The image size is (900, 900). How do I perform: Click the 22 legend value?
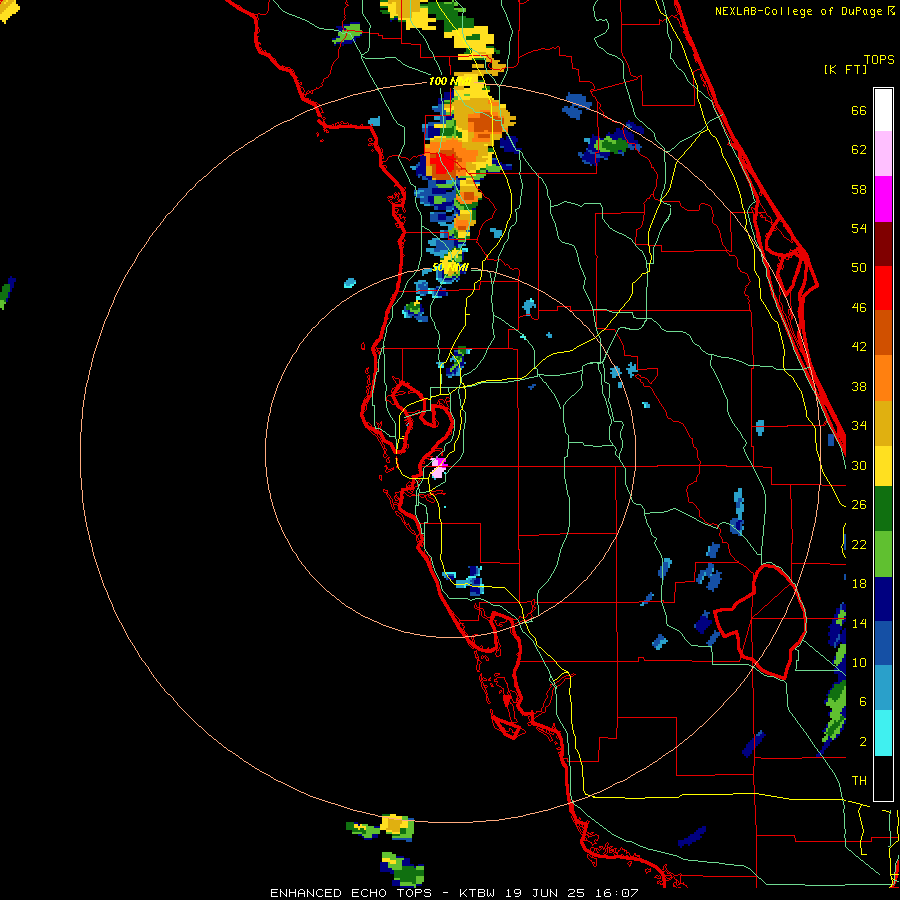[859, 544]
